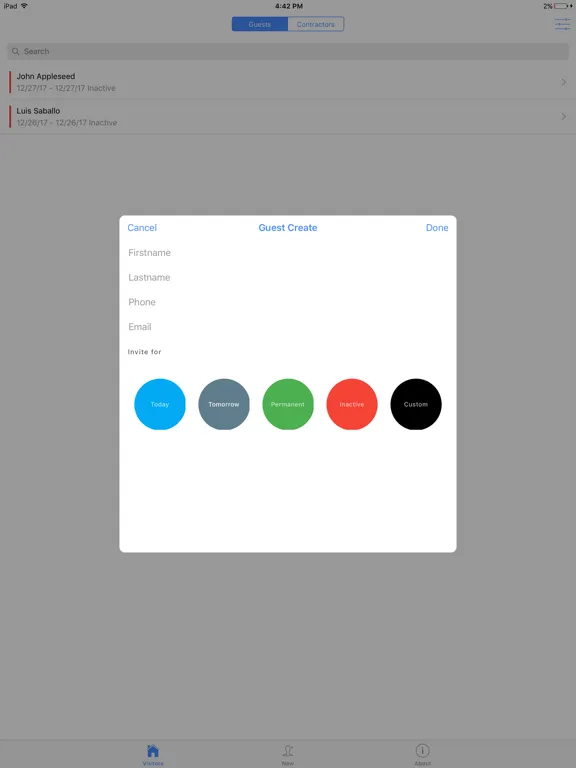Tap the 4:42 PM clock
Image resolution: width=576 pixels, height=768 pixels.
coord(288,6)
